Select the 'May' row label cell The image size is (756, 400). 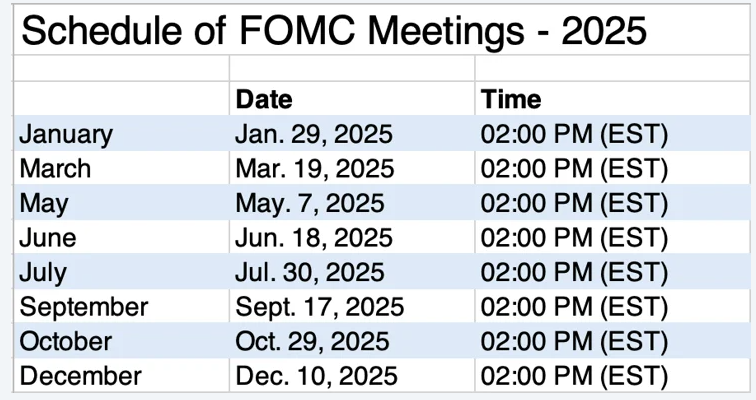click(122, 203)
